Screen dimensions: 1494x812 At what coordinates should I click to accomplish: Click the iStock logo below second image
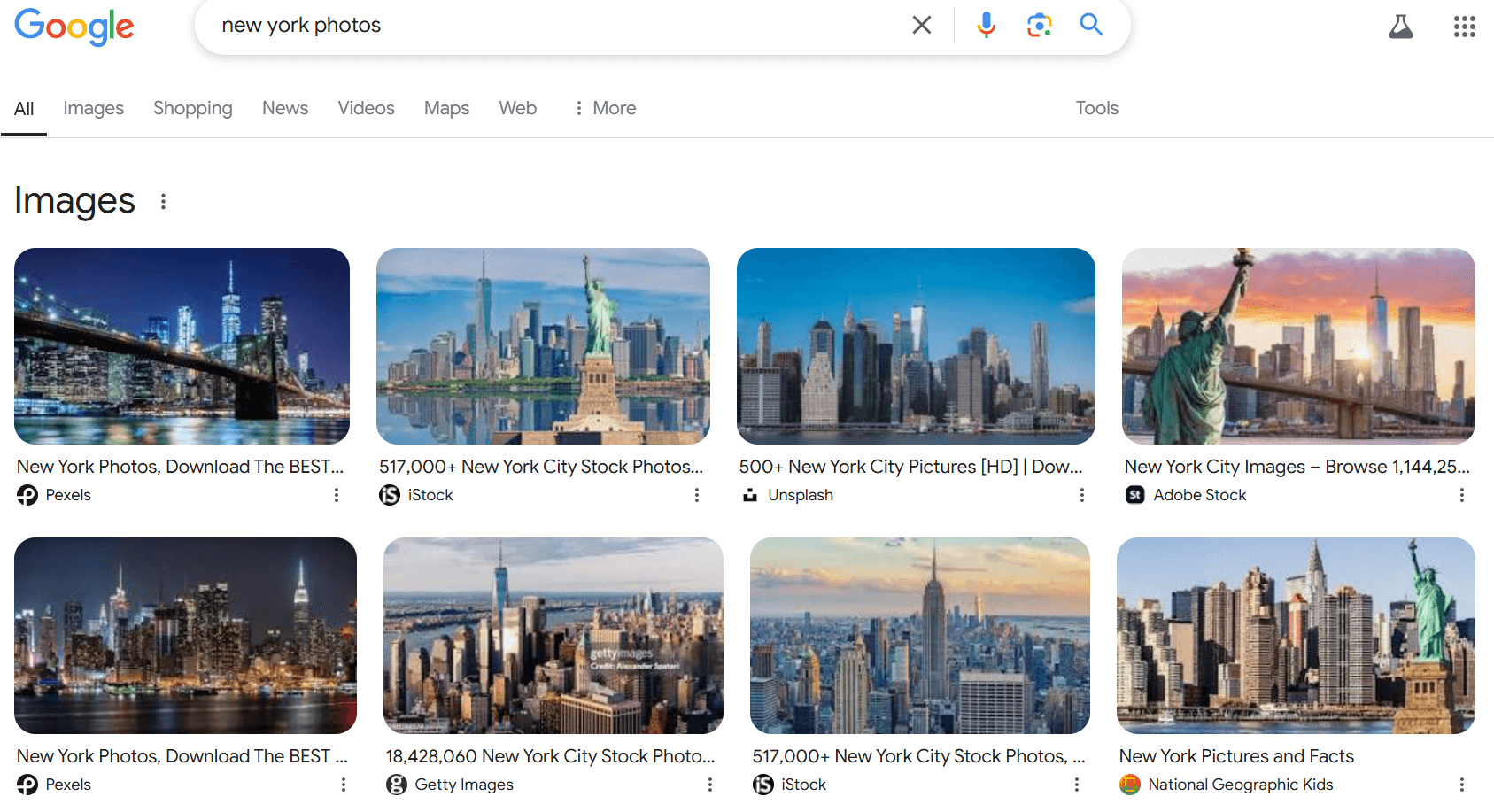click(x=390, y=495)
